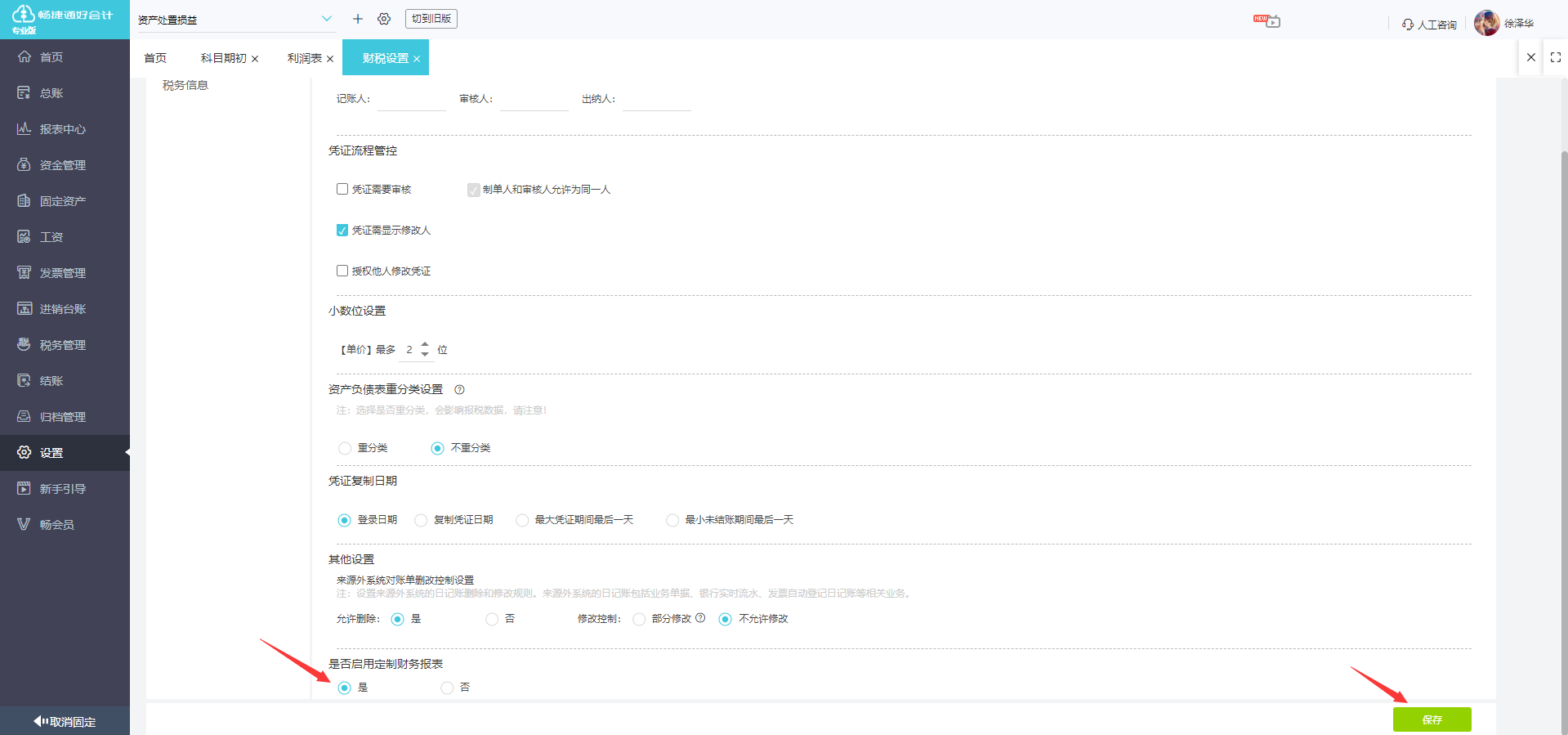Go to 发票管理 in the sidebar
Screen dimensions: 1568x735
pyautogui.click(x=63, y=273)
